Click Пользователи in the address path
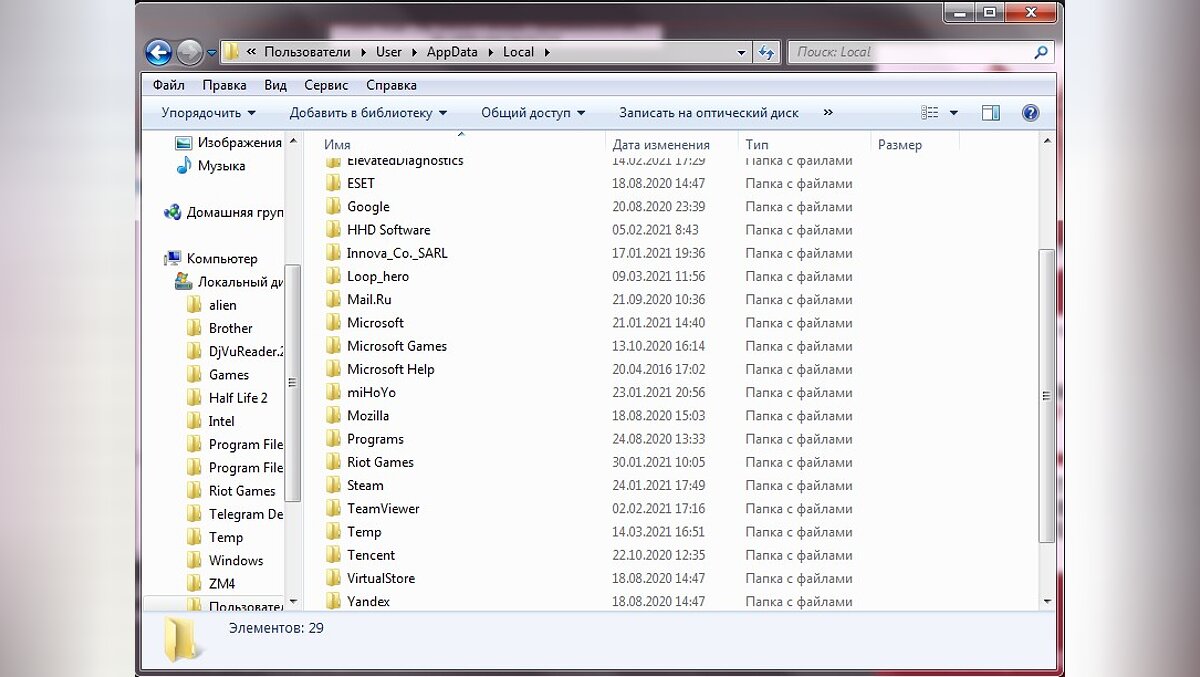The image size is (1200, 677). [x=307, y=52]
